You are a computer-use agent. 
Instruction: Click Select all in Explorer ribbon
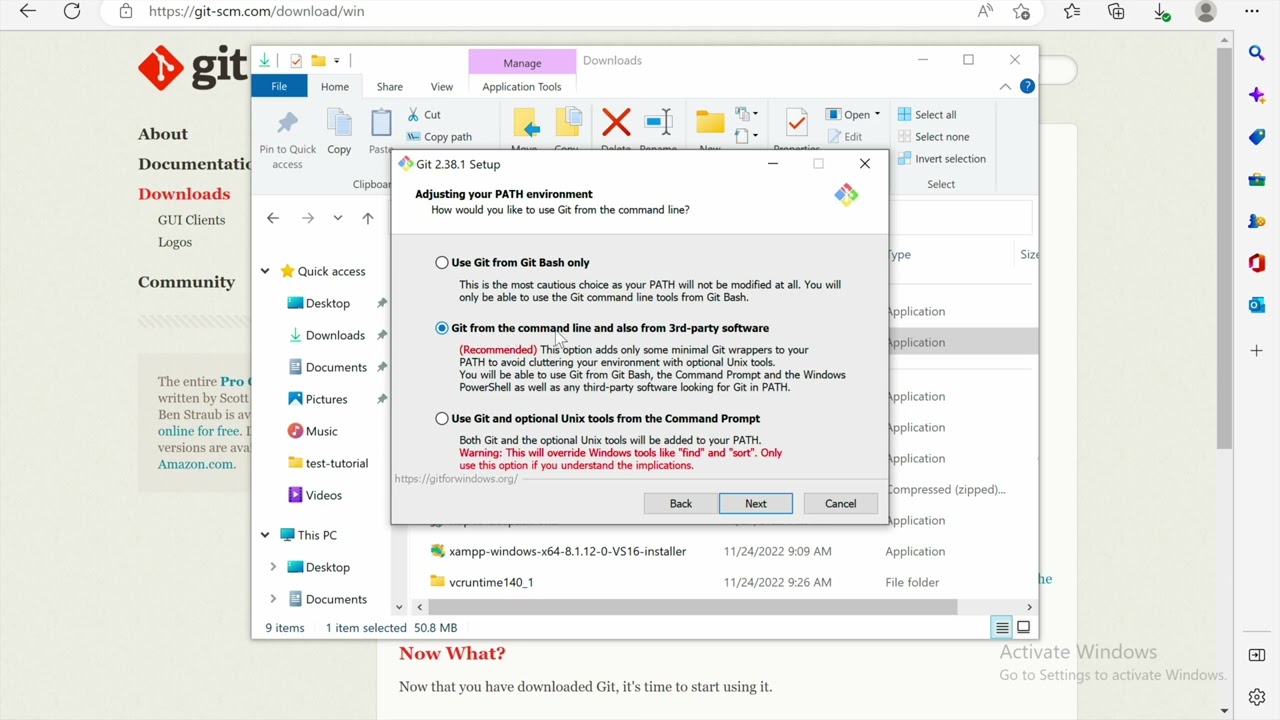927,115
